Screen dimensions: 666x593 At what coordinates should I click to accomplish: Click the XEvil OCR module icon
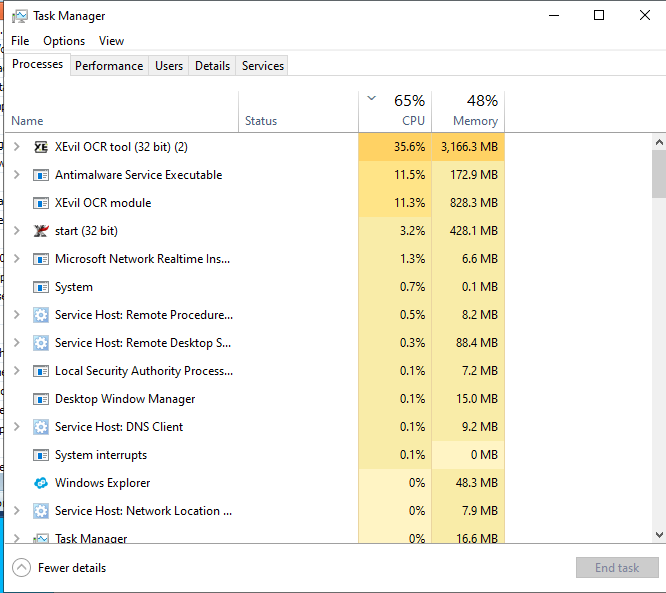pyautogui.click(x=41, y=203)
